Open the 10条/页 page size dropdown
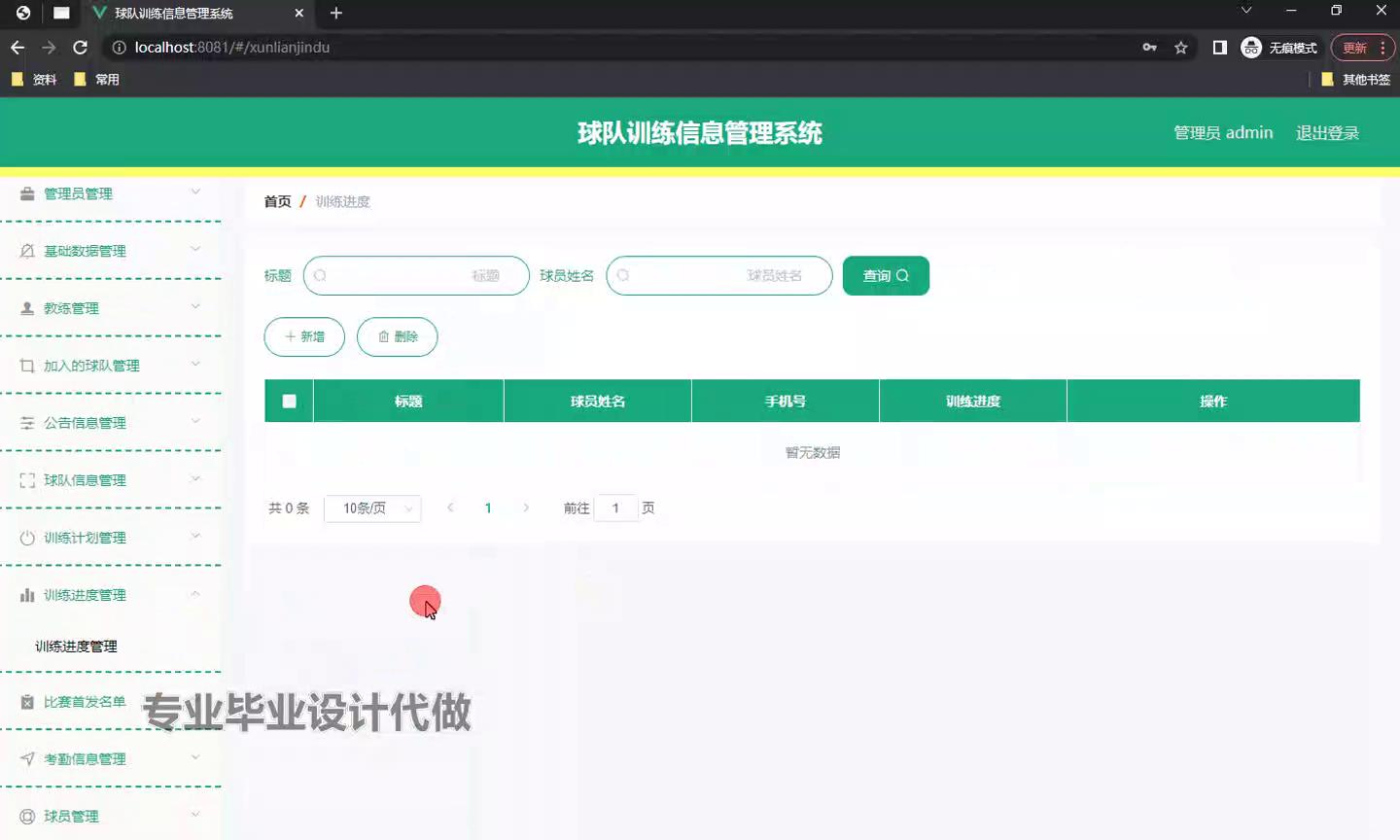Image resolution: width=1400 pixels, height=840 pixels. coord(372,508)
